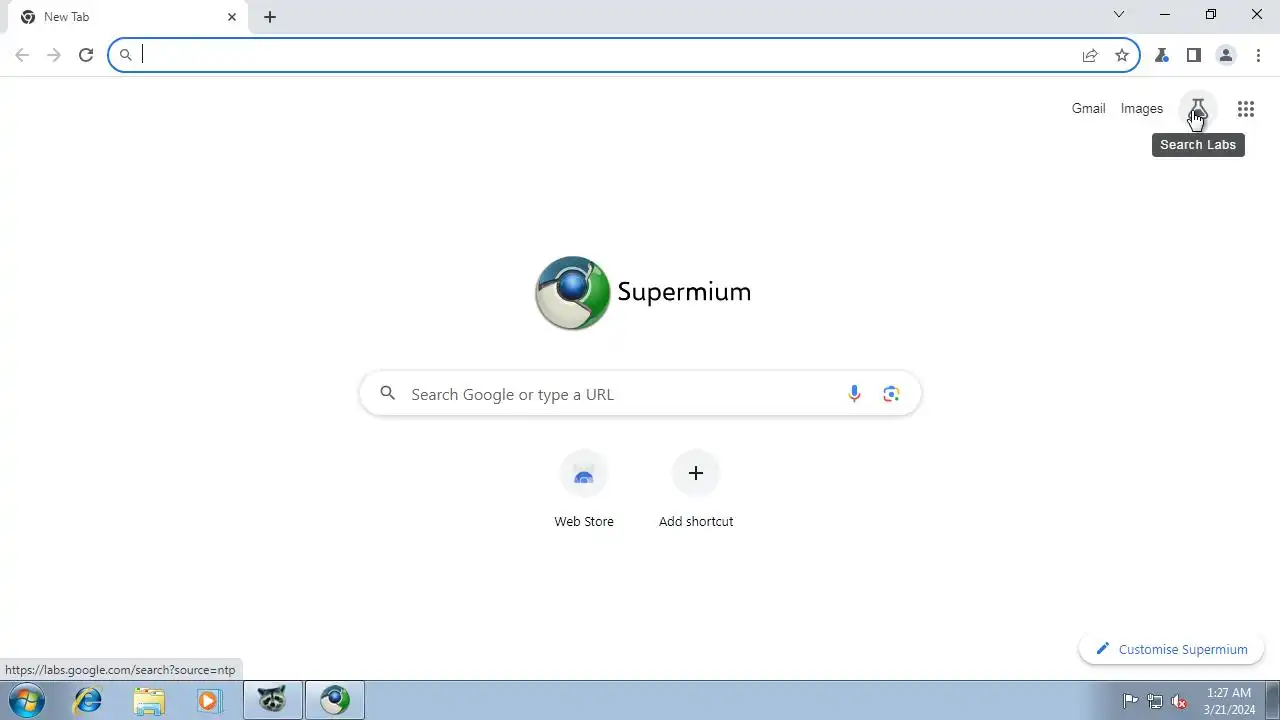Image resolution: width=1280 pixels, height=720 pixels.
Task: Select the New Tab tab
Action: point(126,17)
